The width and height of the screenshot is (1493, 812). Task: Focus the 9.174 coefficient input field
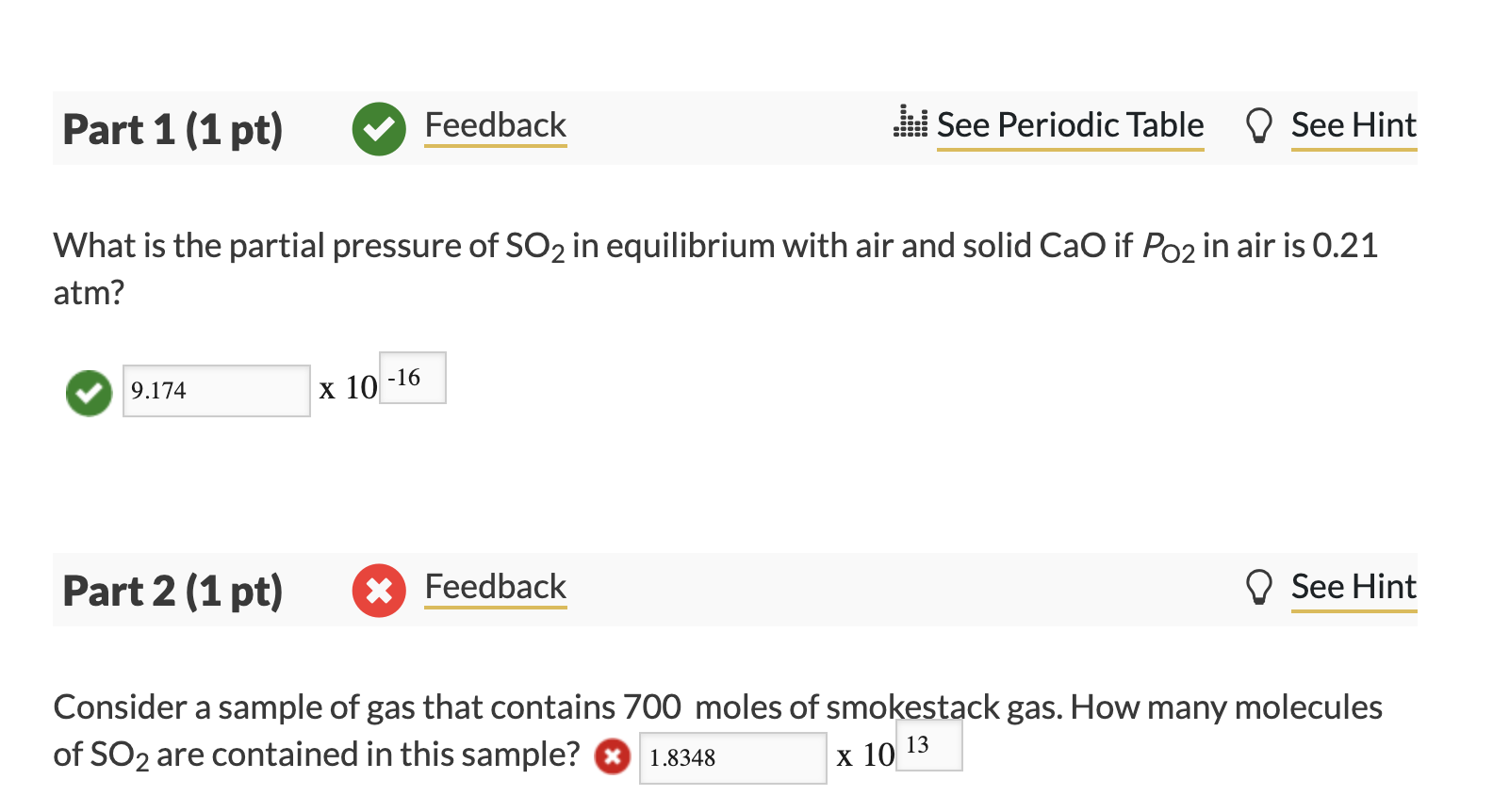coord(217,391)
